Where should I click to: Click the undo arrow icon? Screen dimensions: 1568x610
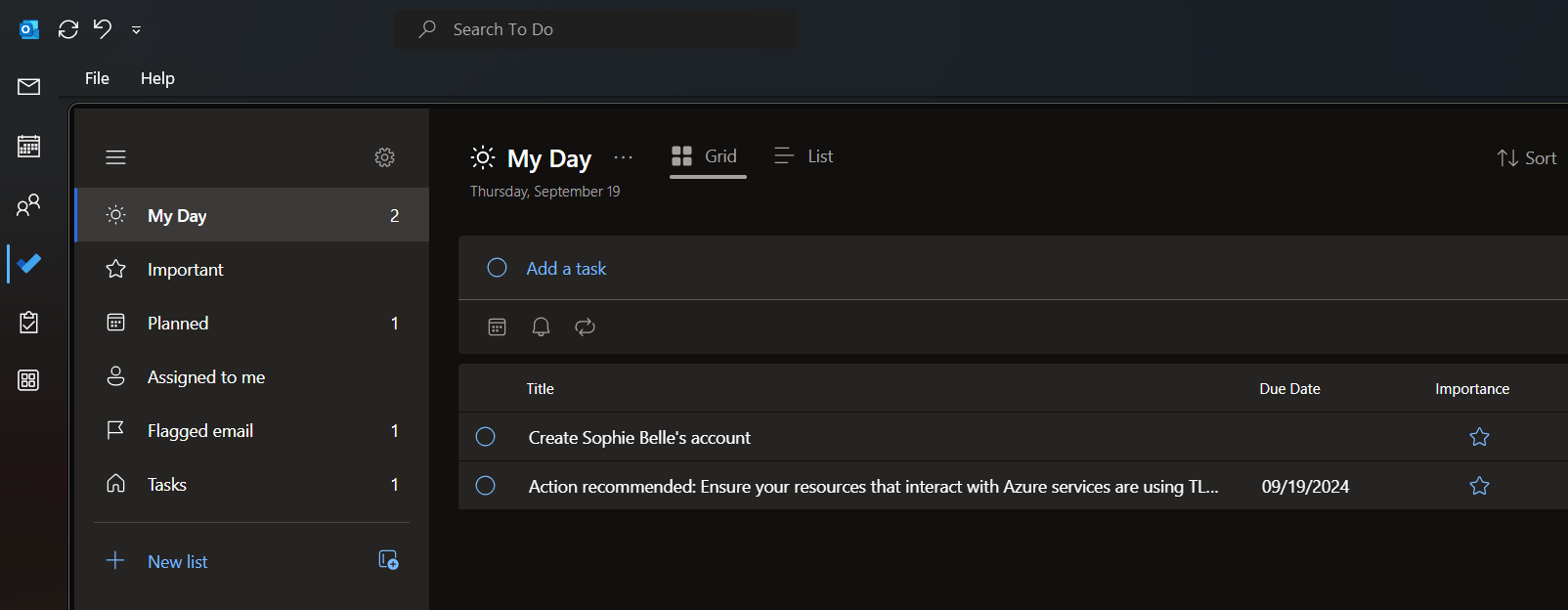point(103,29)
